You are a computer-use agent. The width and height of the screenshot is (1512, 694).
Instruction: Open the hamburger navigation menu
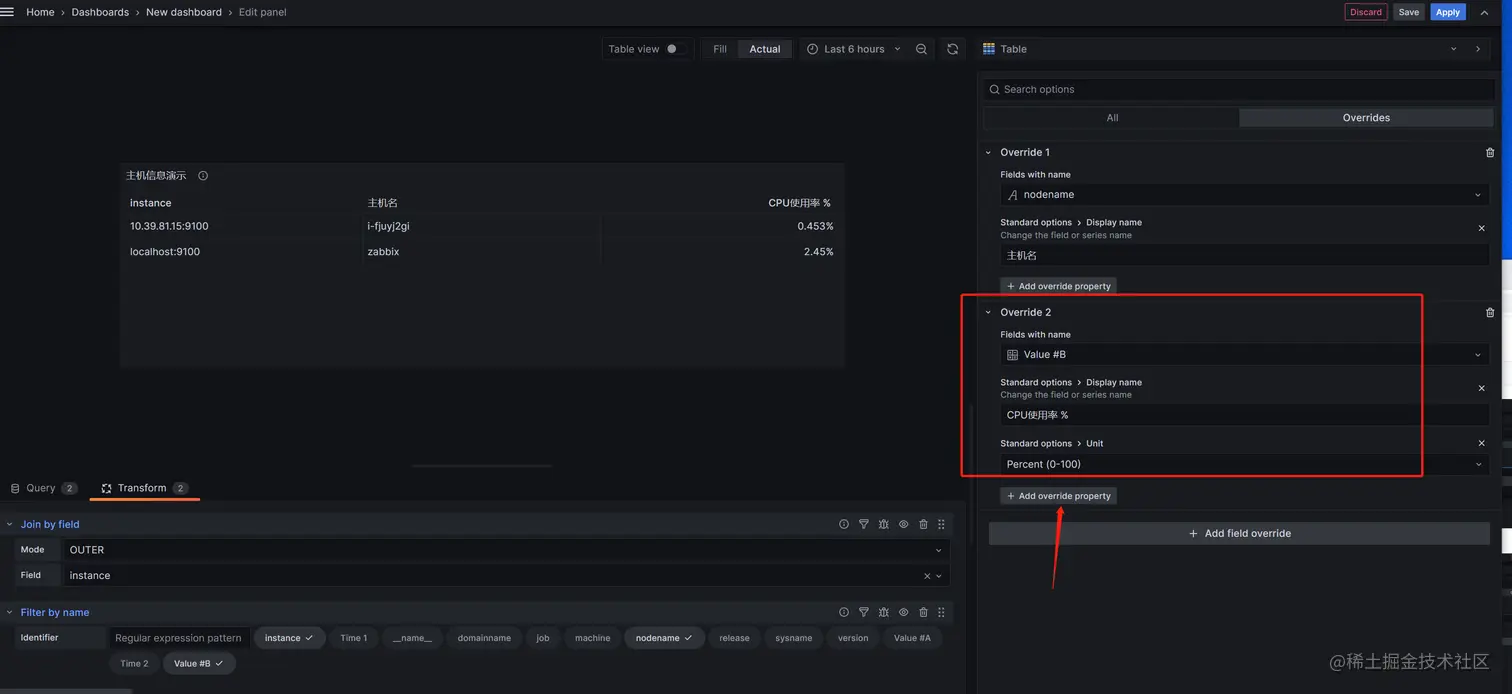pyautogui.click(x=7, y=12)
